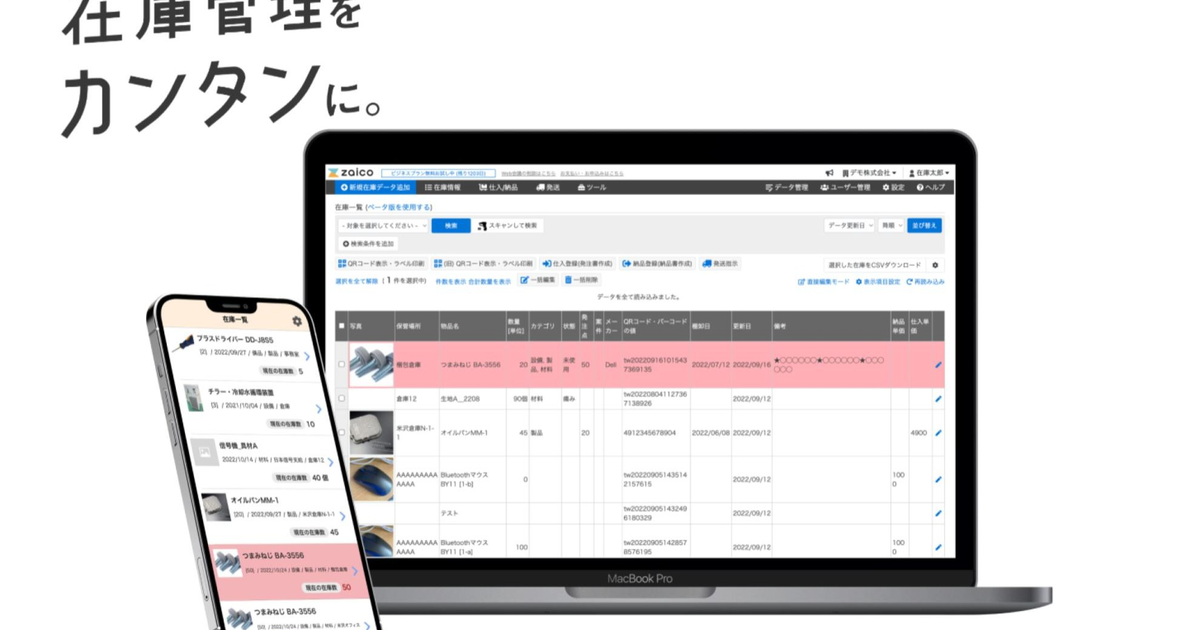
Task: Click the QRコード表示・ラベル印刷 icon
Action: coord(343,263)
